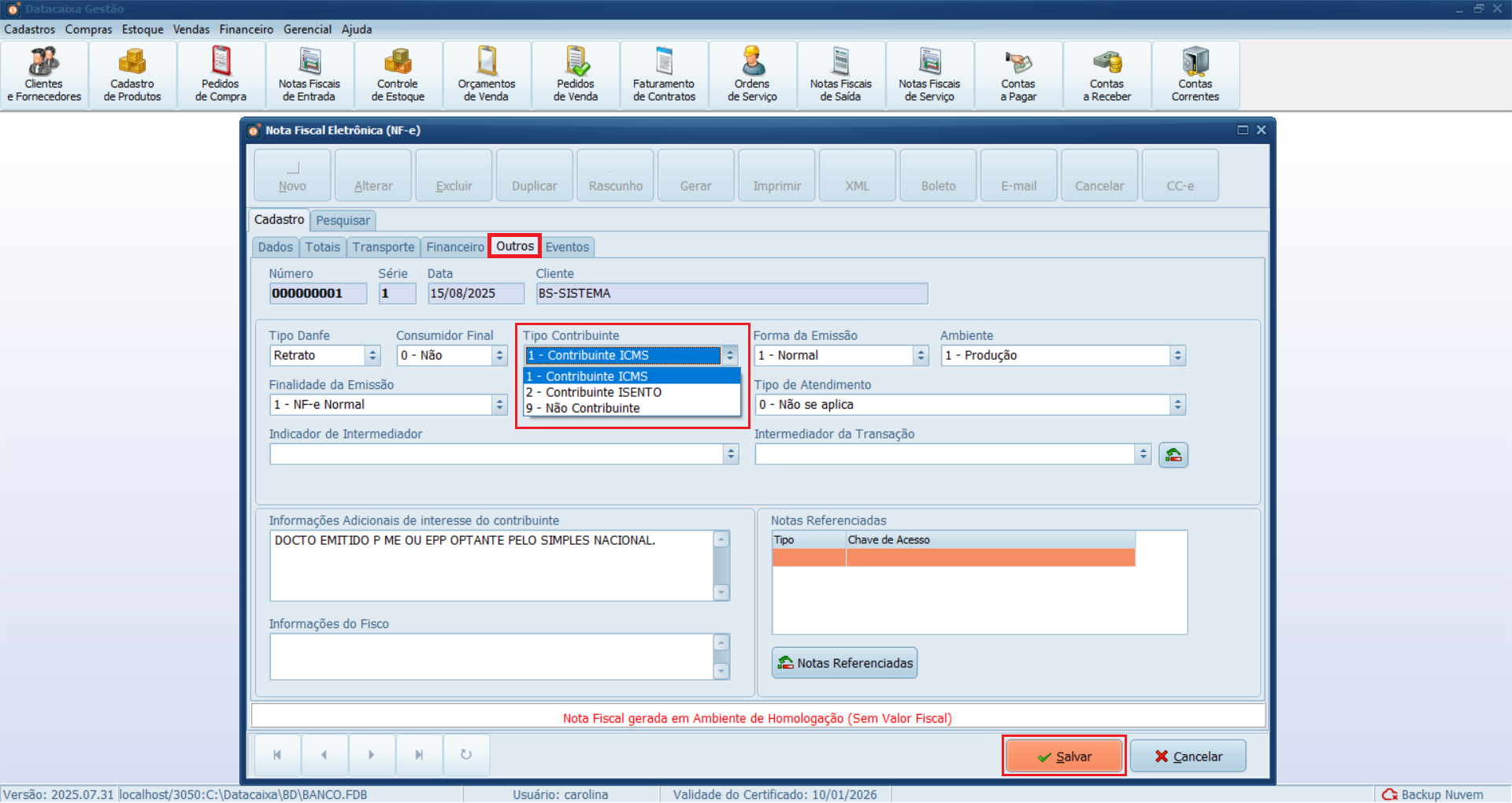Open the Tipo de Atendimento dropdown

(x=1177, y=405)
